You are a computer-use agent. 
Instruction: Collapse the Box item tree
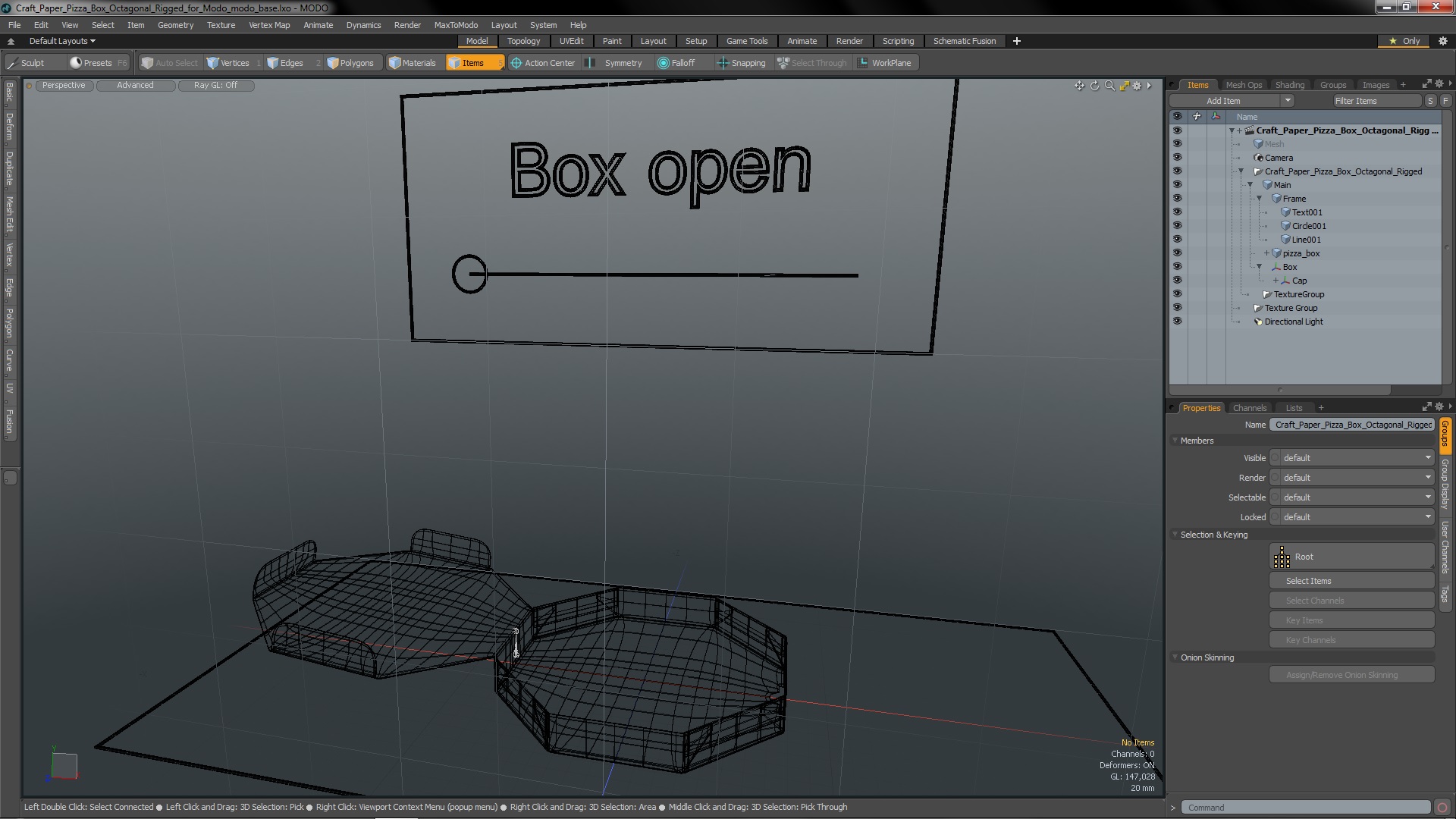pos(1260,267)
